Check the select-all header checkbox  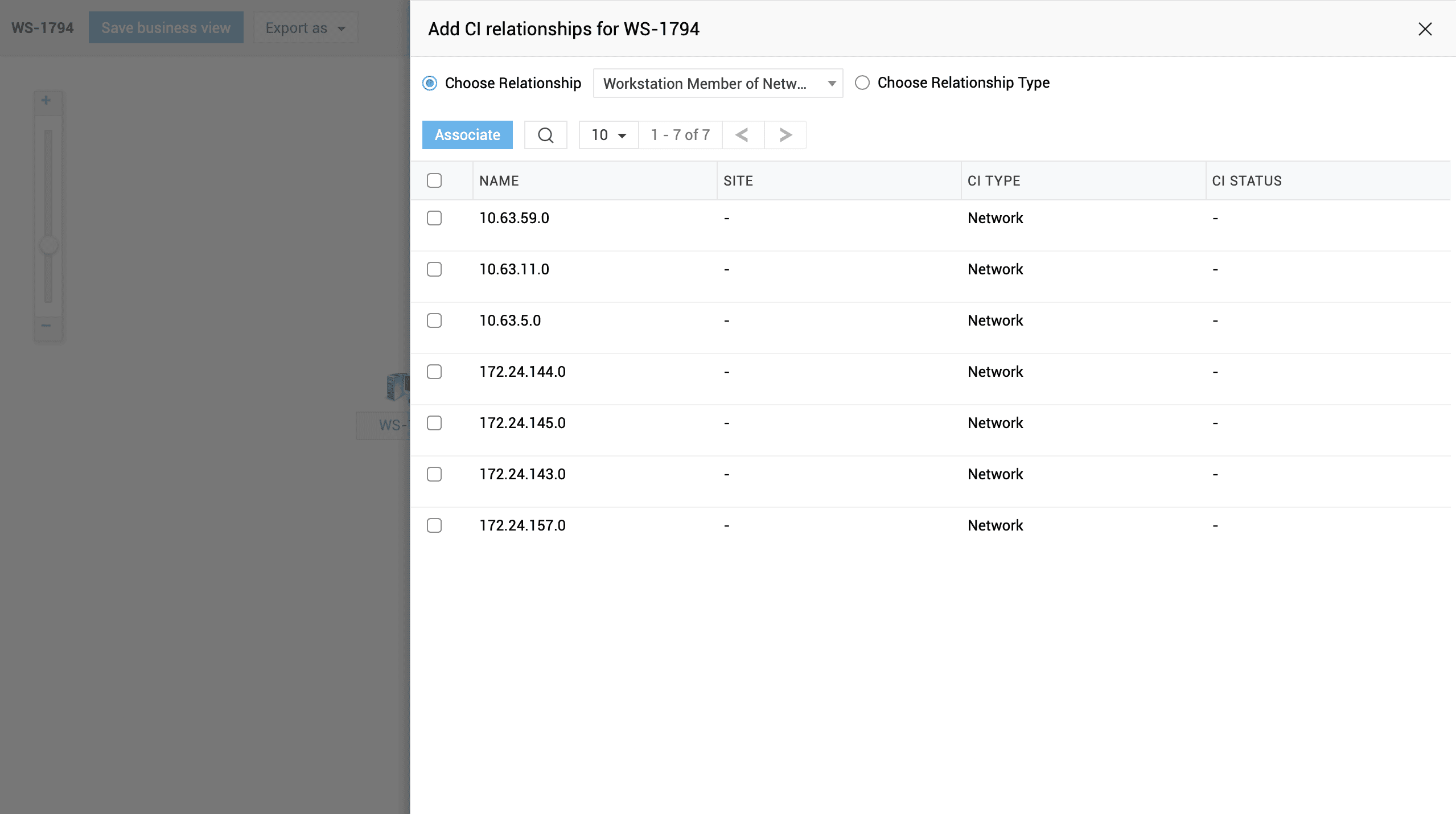[434, 180]
